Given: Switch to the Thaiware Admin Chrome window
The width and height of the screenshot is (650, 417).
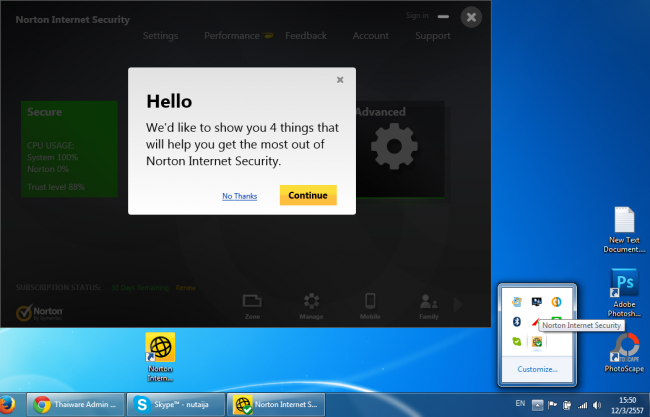Looking at the screenshot, I should point(76,405).
